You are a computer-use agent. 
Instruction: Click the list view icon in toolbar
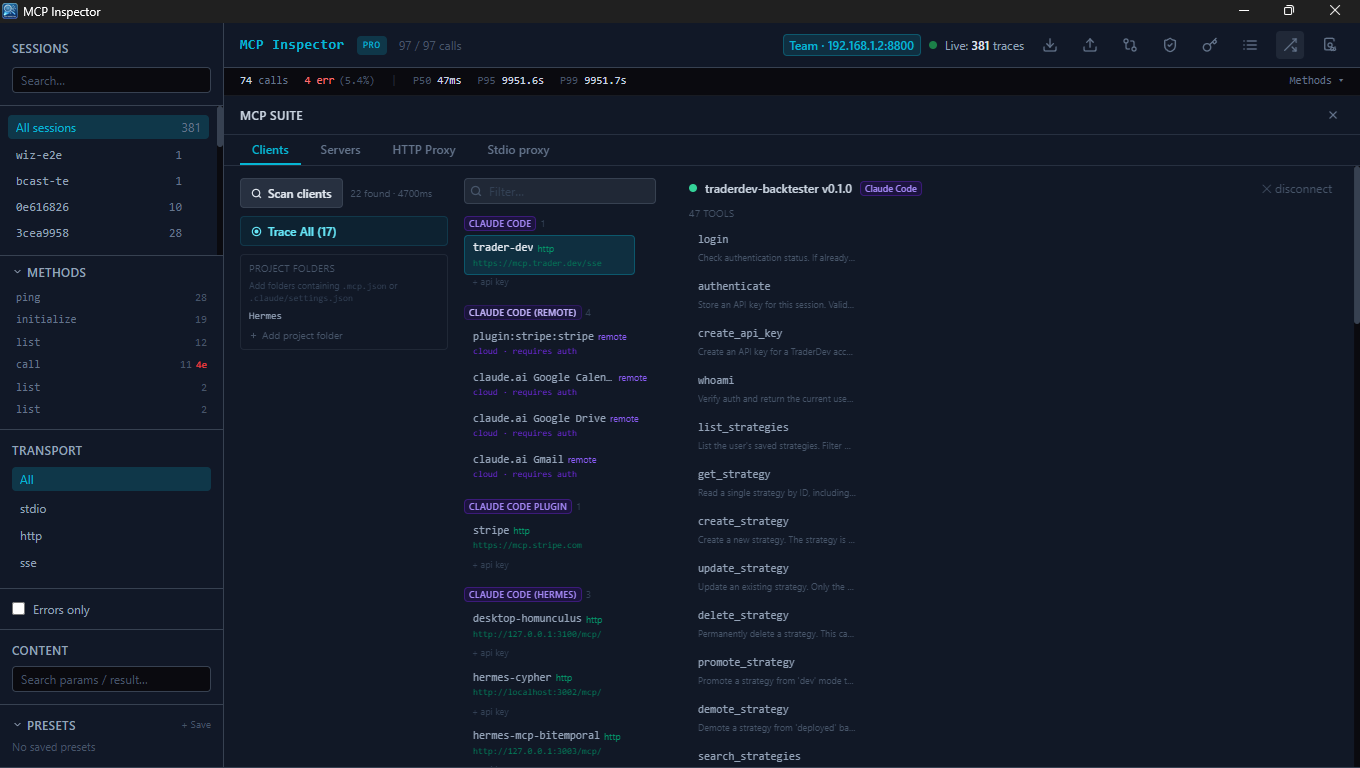tap(1250, 45)
